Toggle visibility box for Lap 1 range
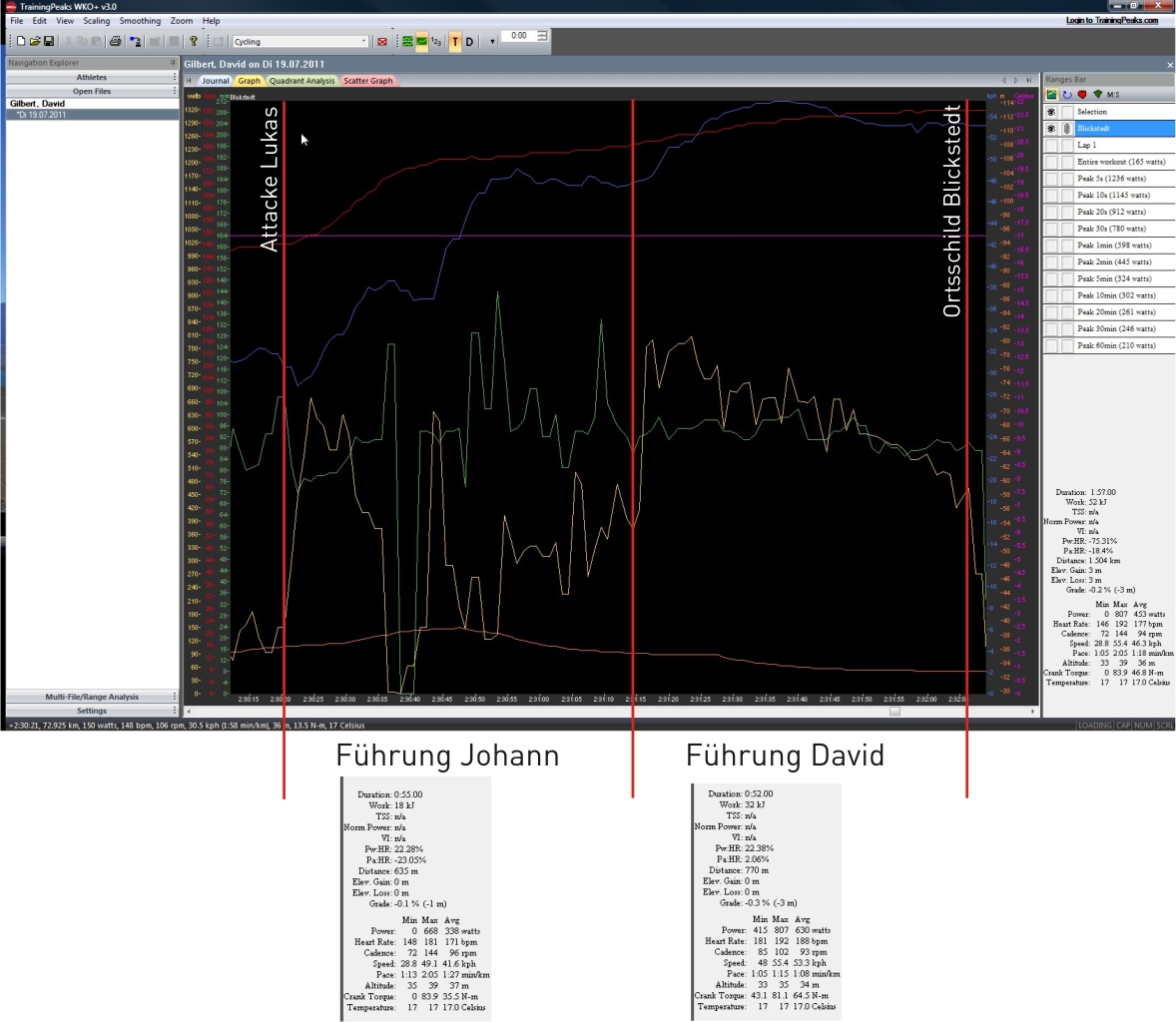Image resolution: width=1176 pixels, height=1022 pixels. point(1051,145)
